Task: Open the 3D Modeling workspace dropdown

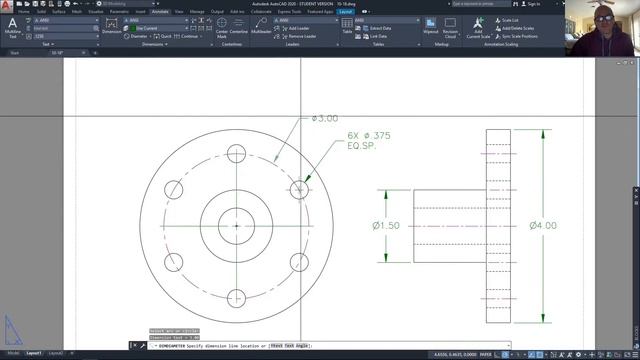Action: pos(129,4)
